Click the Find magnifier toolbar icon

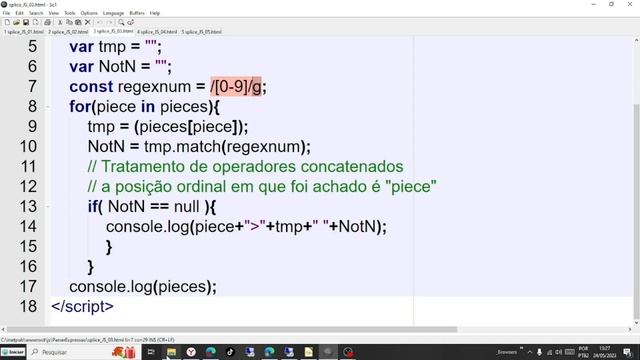(121, 22)
